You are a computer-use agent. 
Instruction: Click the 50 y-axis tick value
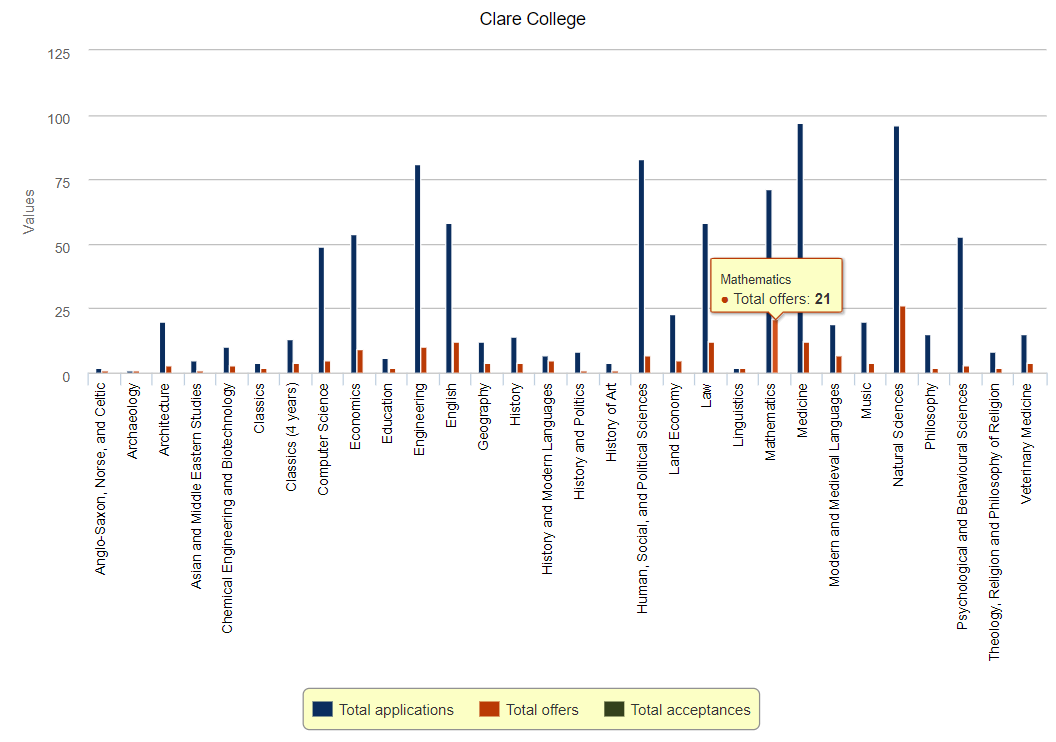click(x=62, y=247)
